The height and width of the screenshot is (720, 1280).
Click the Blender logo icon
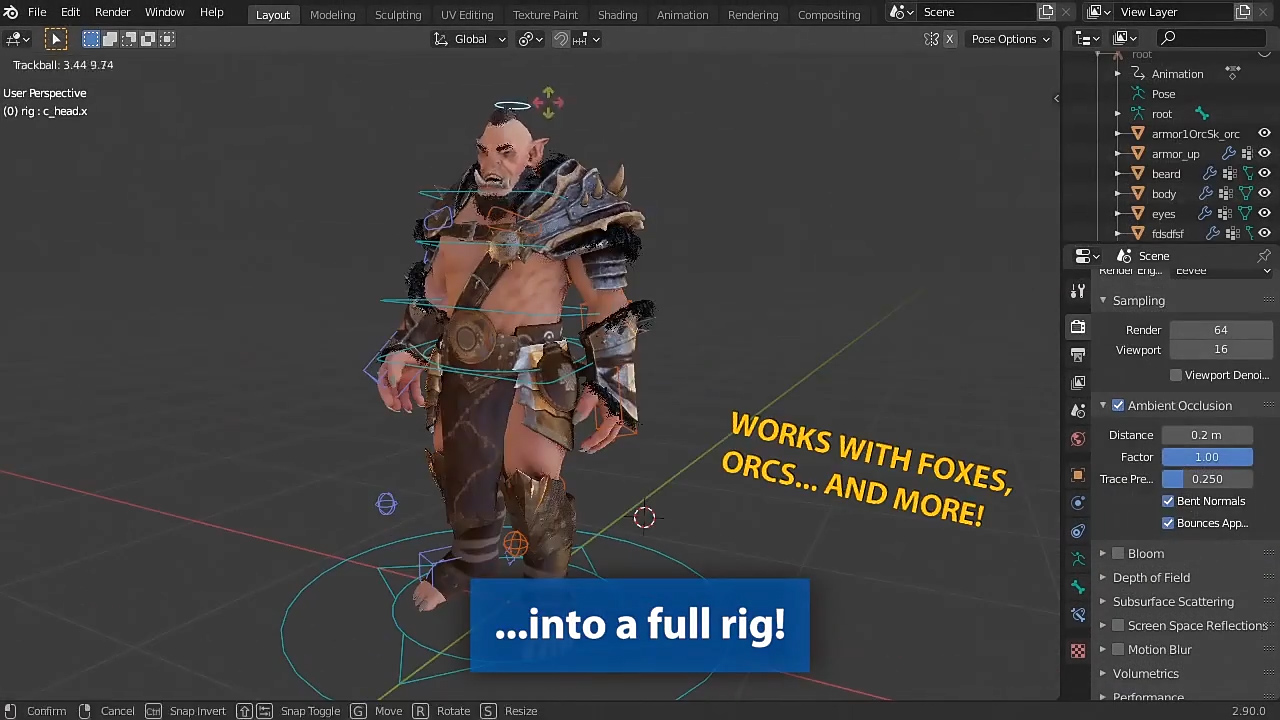(x=11, y=12)
